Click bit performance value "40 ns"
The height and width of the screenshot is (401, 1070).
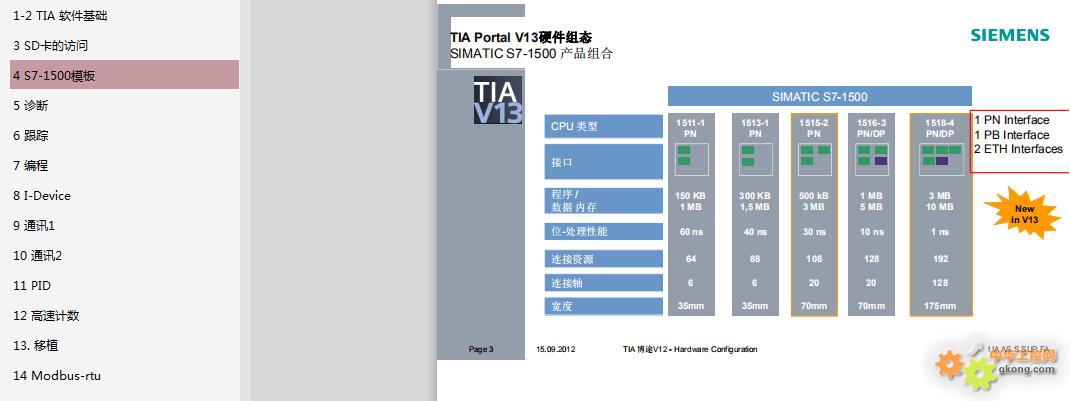(755, 232)
